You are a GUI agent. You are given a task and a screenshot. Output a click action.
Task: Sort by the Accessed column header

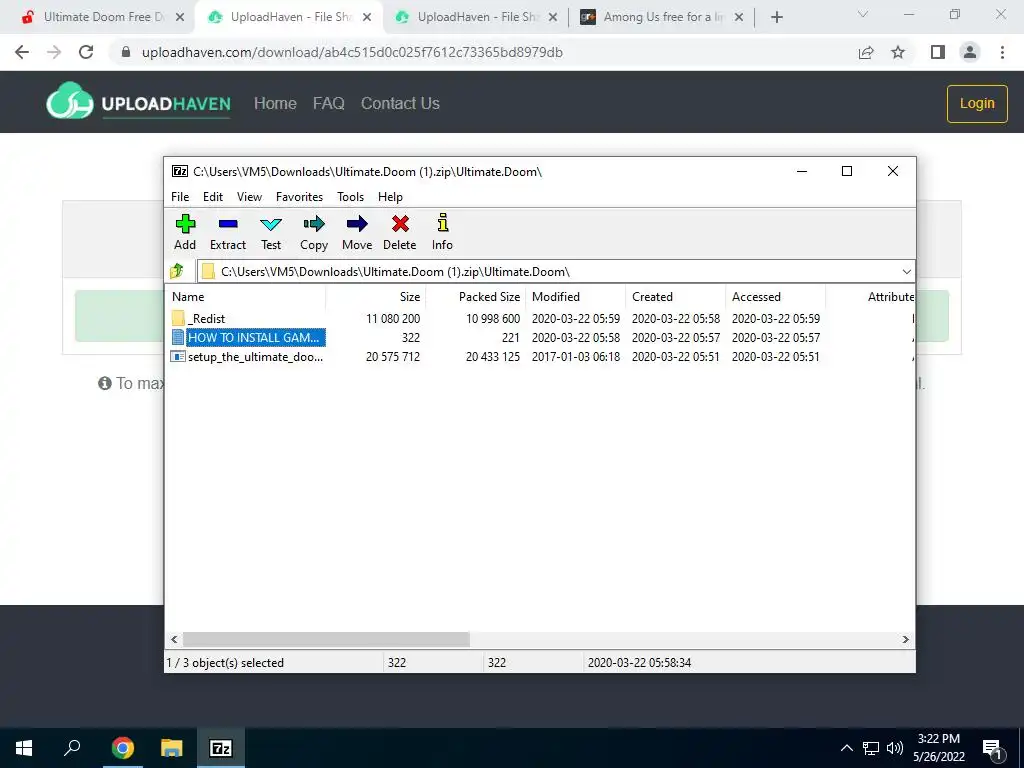776,296
